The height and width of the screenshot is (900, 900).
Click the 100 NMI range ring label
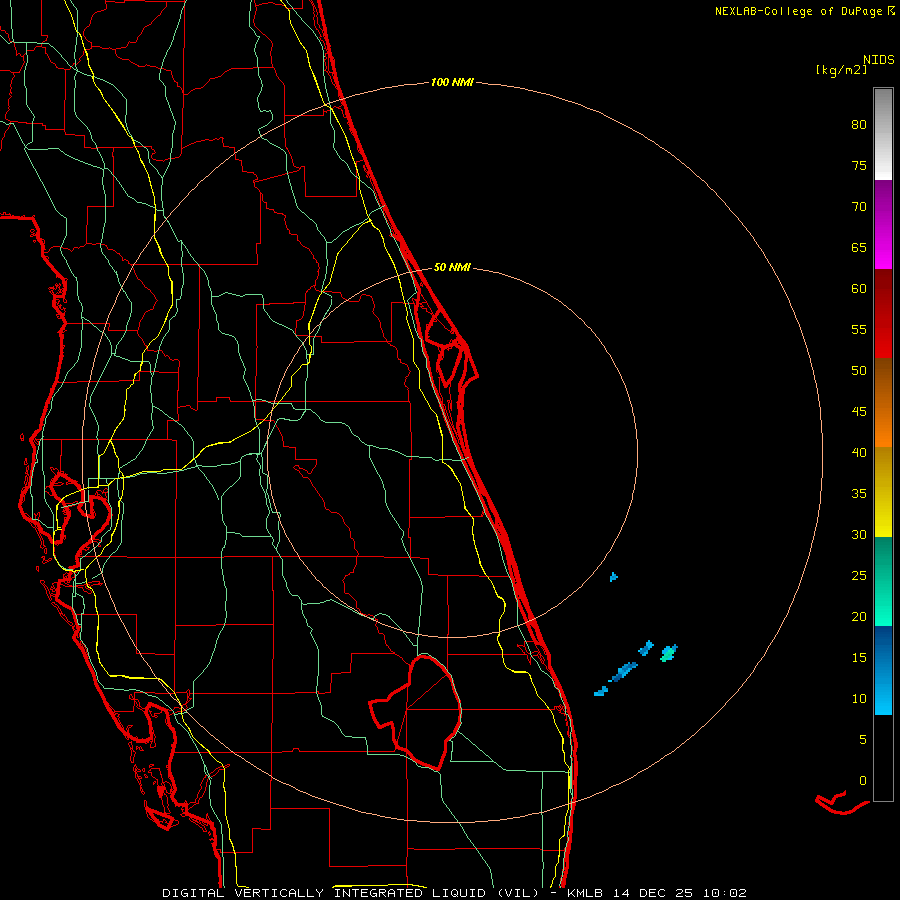coord(452,83)
